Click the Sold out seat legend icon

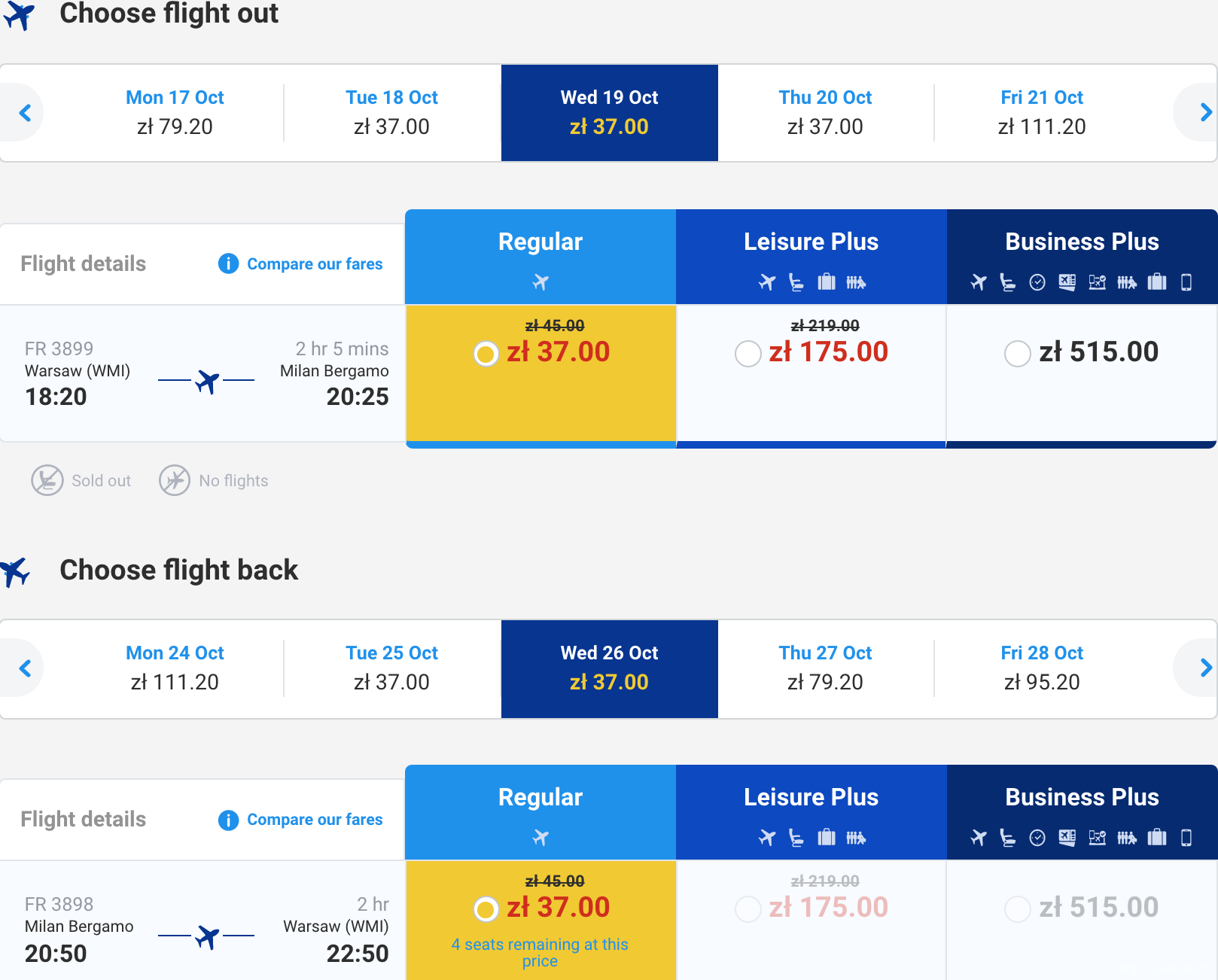[x=47, y=480]
